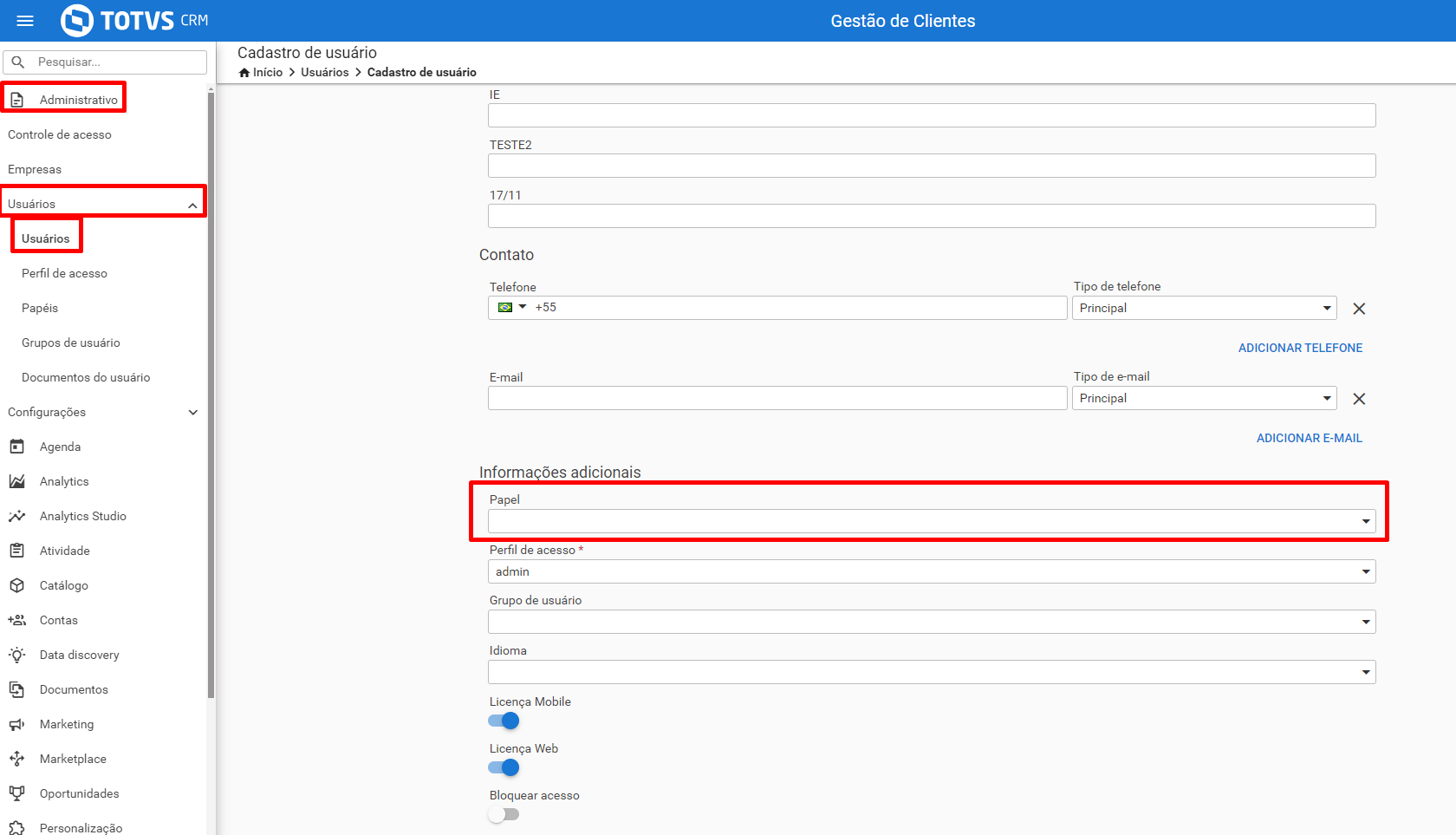Open the Brazil flag country selector
The height and width of the screenshot is (835, 1456).
coord(512,307)
